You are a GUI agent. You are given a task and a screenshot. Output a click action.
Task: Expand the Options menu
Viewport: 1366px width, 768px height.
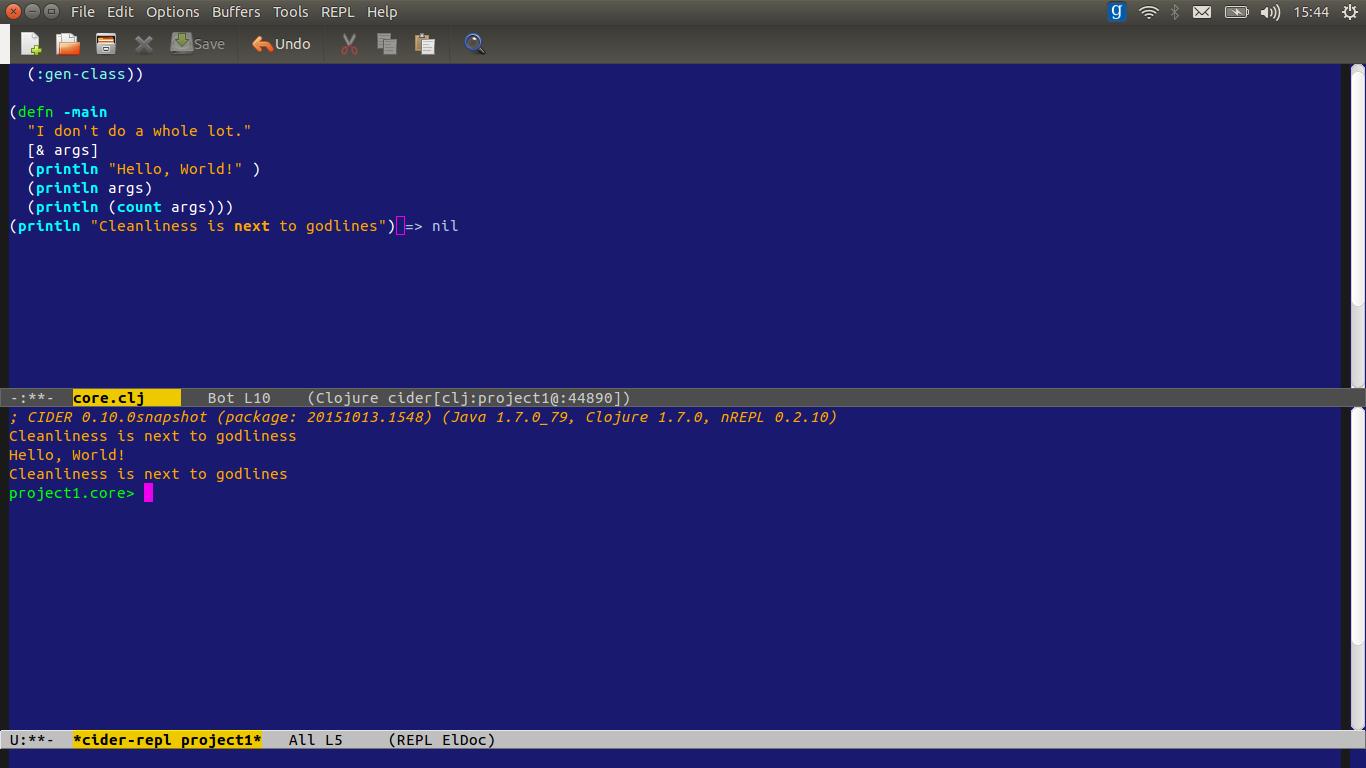click(x=173, y=12)
